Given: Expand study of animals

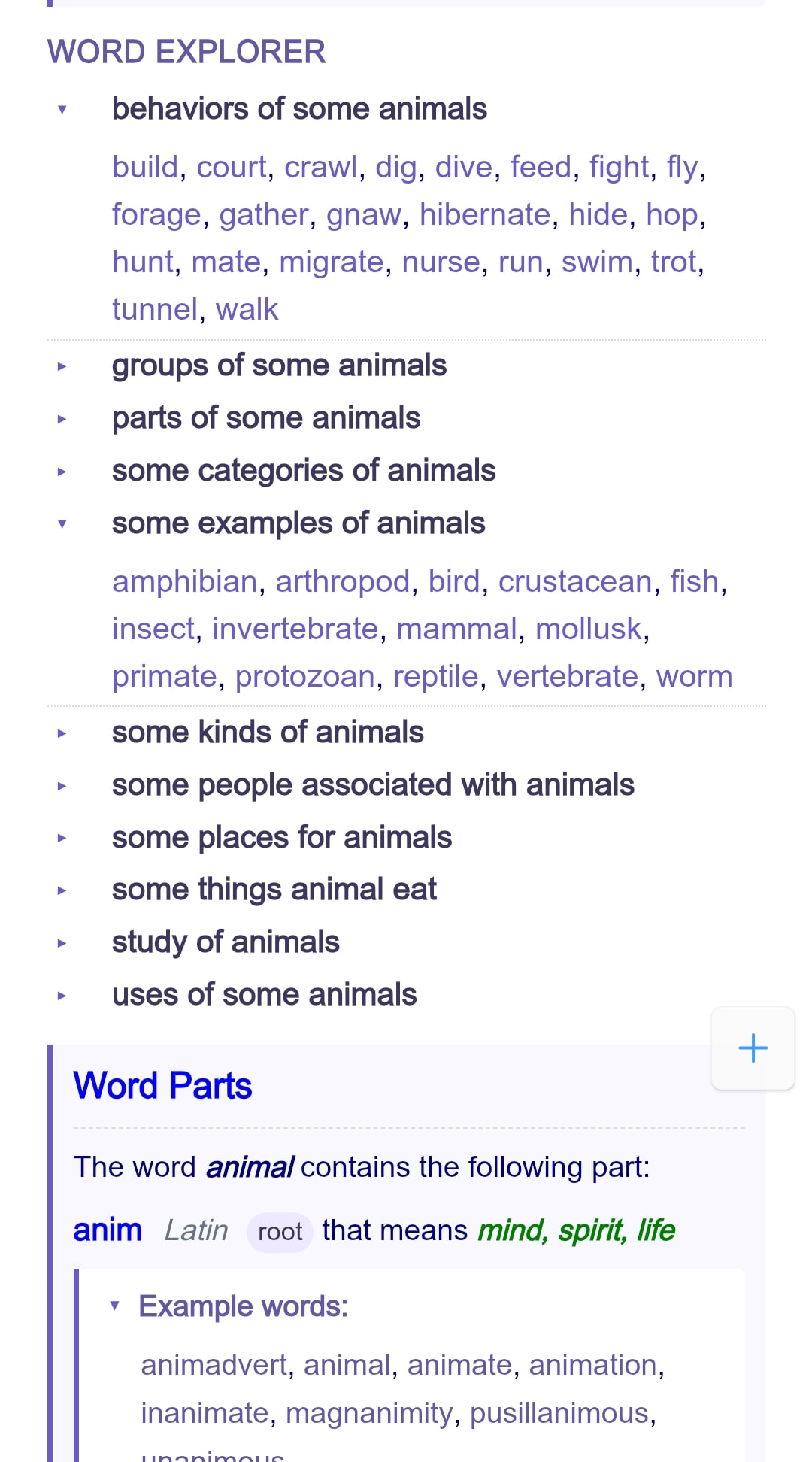Looking at the screenshot, I should (x=62, y=943).
